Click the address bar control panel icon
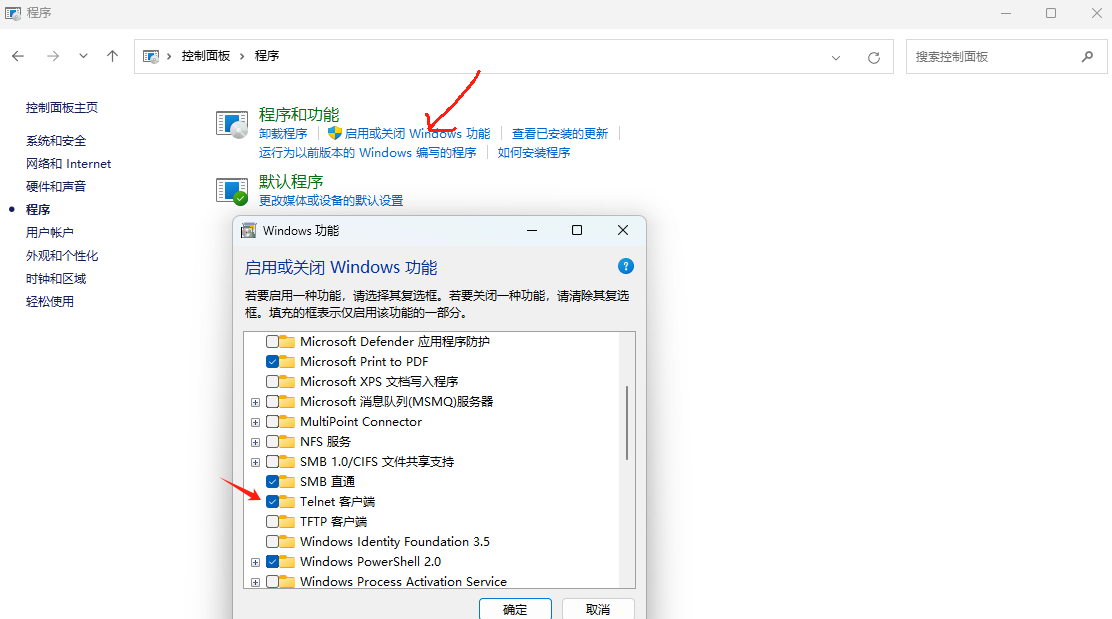The height and width of the screenshot is (619, 1112). coord(151,56)
